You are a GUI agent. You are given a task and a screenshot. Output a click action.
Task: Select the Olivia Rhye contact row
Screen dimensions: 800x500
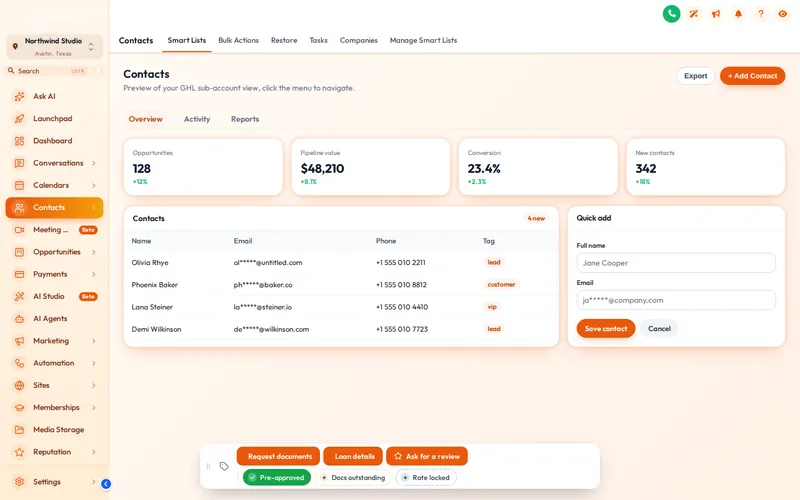[x=341, y=262]
